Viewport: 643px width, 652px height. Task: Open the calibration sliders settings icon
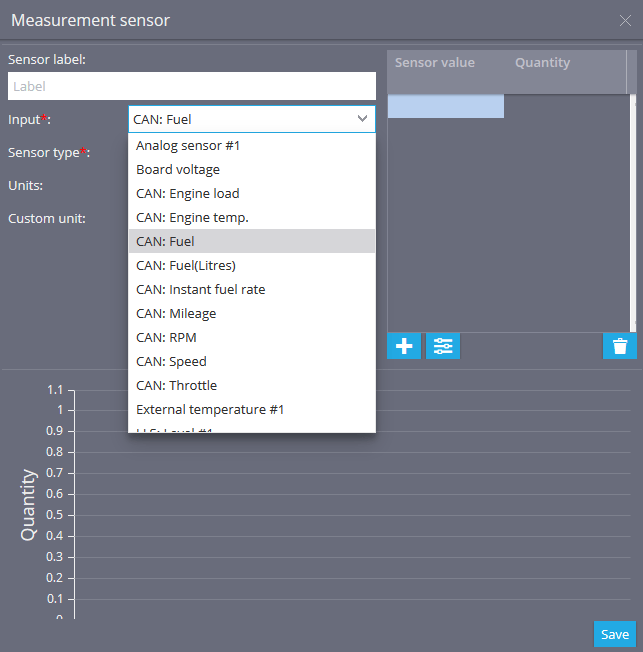click(443, 346)
